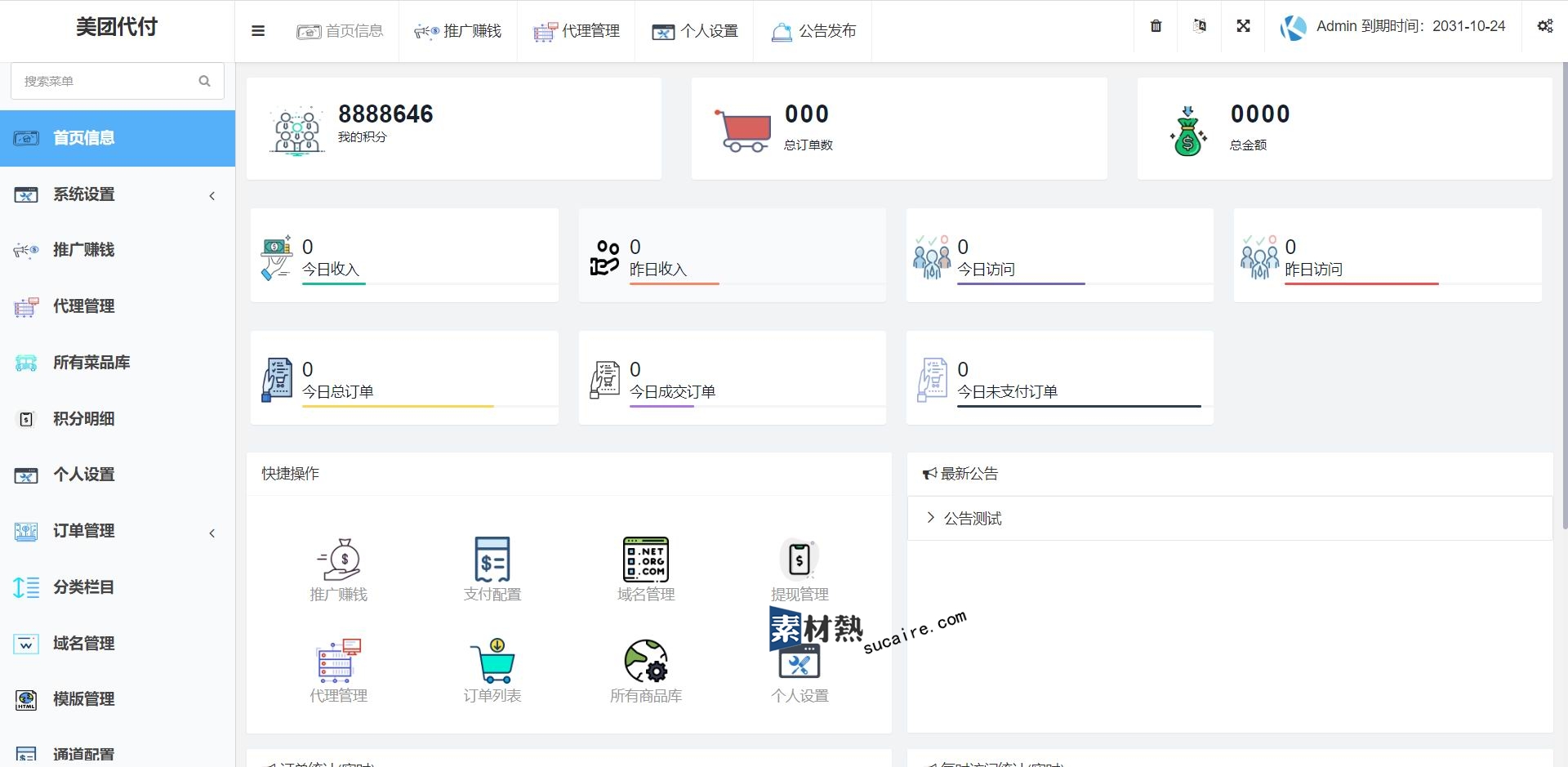Click the 今日收入 cash icon
The image size is (1568, 767).
pos(277,258)
